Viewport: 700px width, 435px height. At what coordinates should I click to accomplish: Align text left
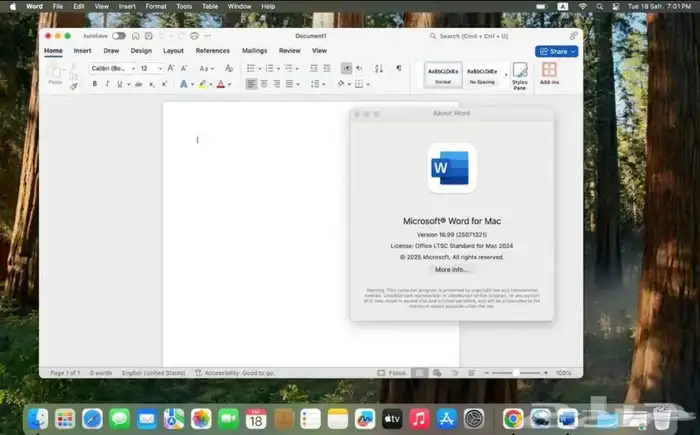pos(251,84)
